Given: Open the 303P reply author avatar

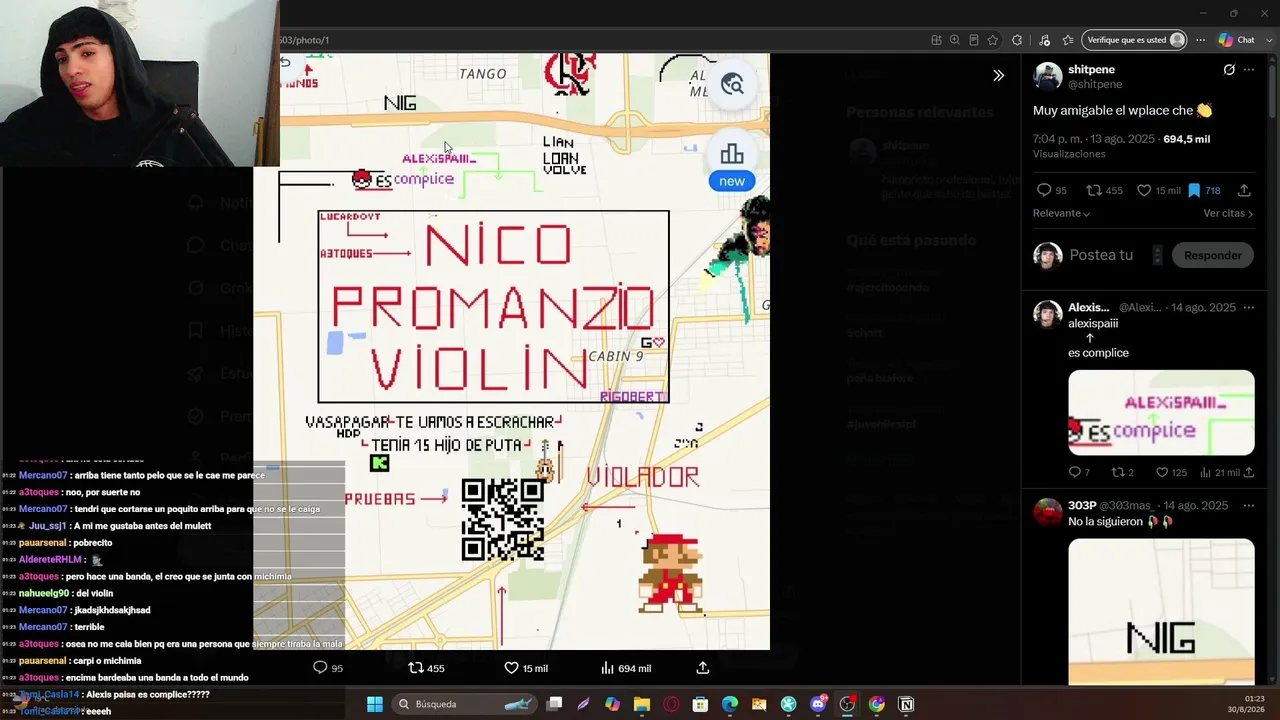Looking at the screenshot, I should (x=1048, y=512).
